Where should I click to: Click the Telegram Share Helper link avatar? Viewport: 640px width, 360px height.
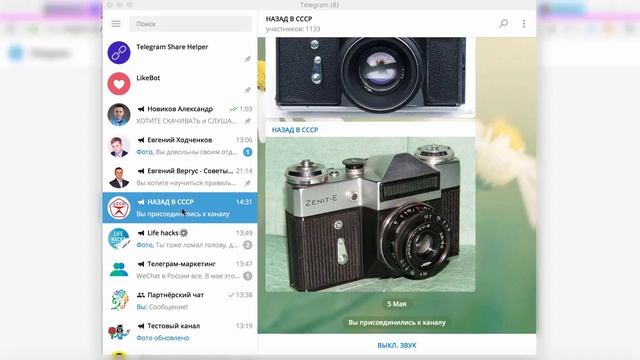119,53
